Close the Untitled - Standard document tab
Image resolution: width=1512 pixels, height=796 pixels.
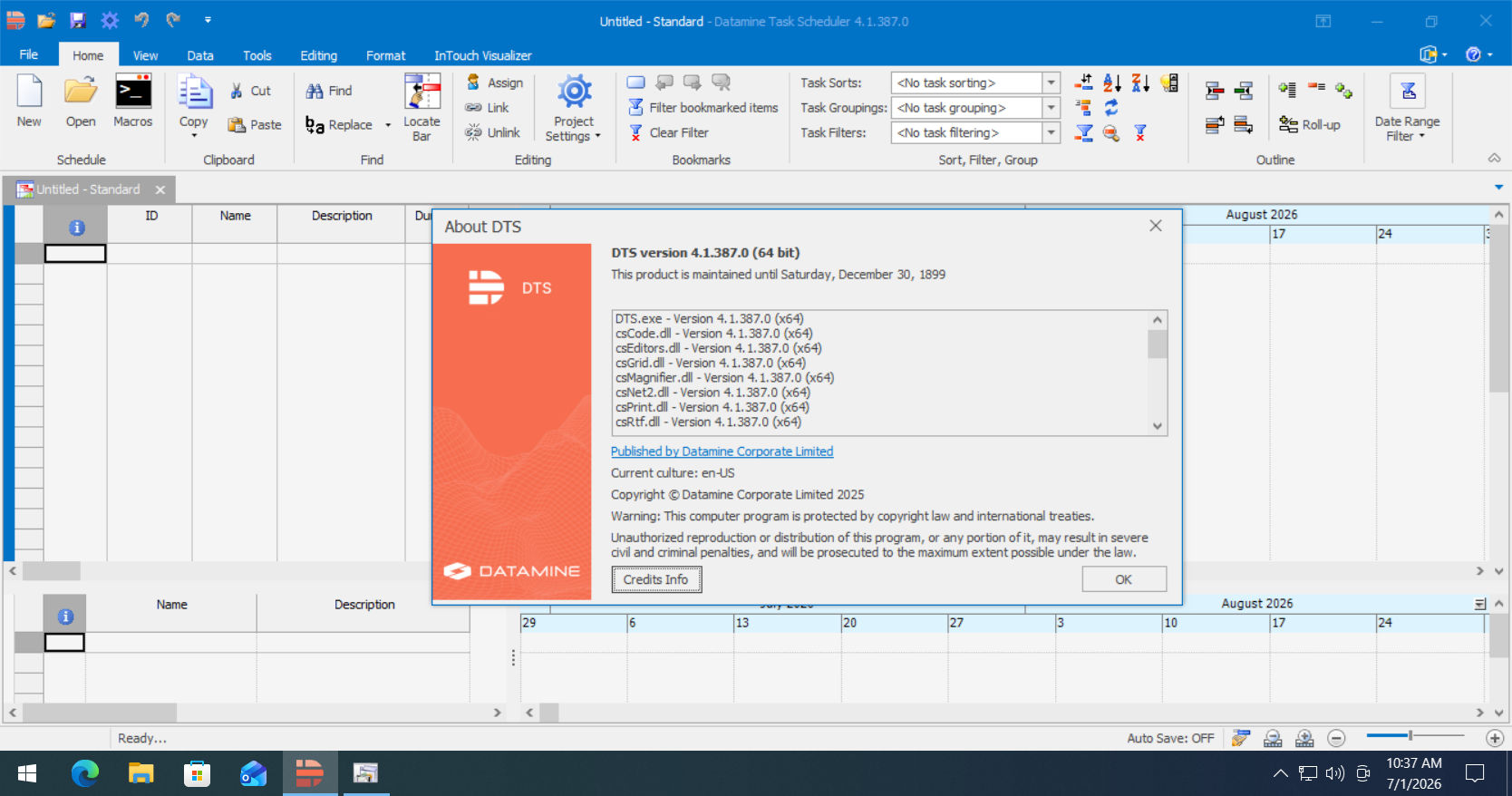[160, 189]
